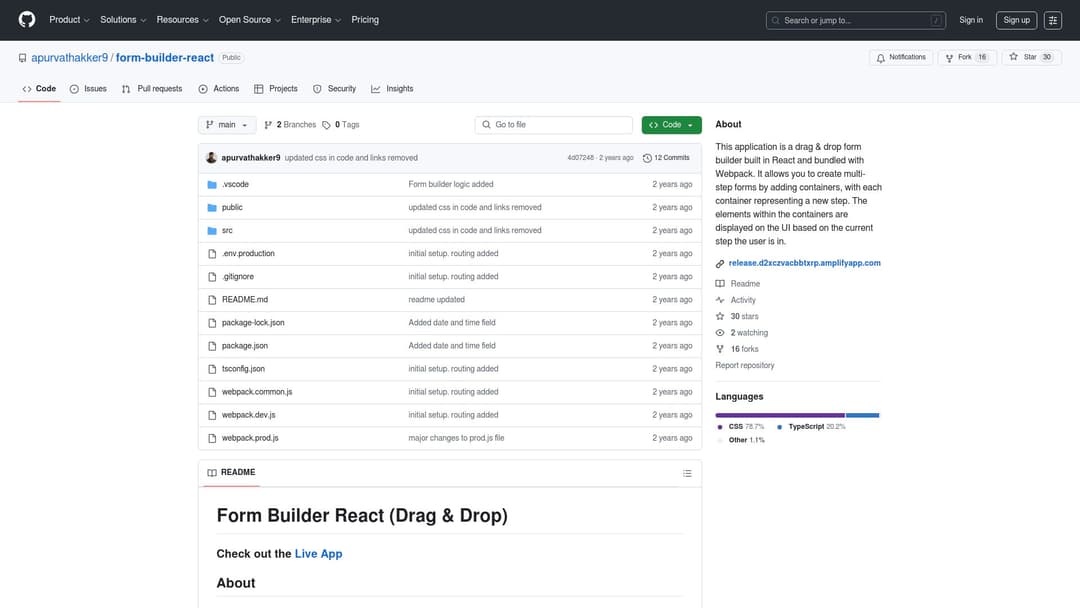1080x608 pixels.
Task: Click the fork icon beside 16 forks
Action: [x=720, y=349]
